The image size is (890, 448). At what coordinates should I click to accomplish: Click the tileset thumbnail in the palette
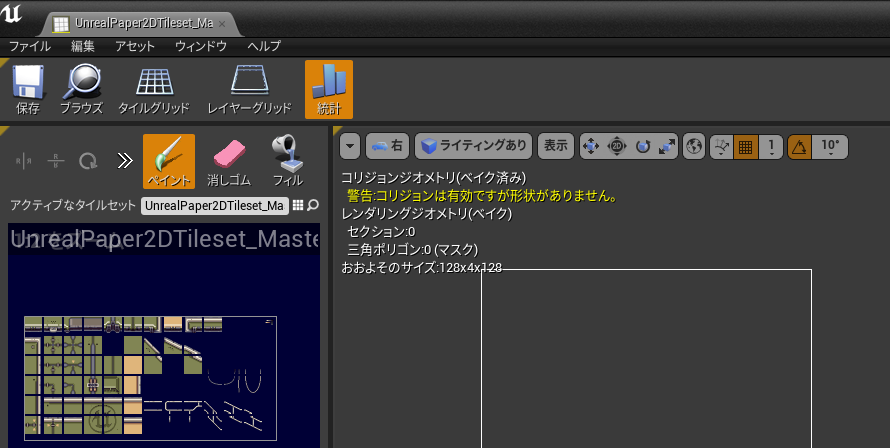[x=150, y=378]
